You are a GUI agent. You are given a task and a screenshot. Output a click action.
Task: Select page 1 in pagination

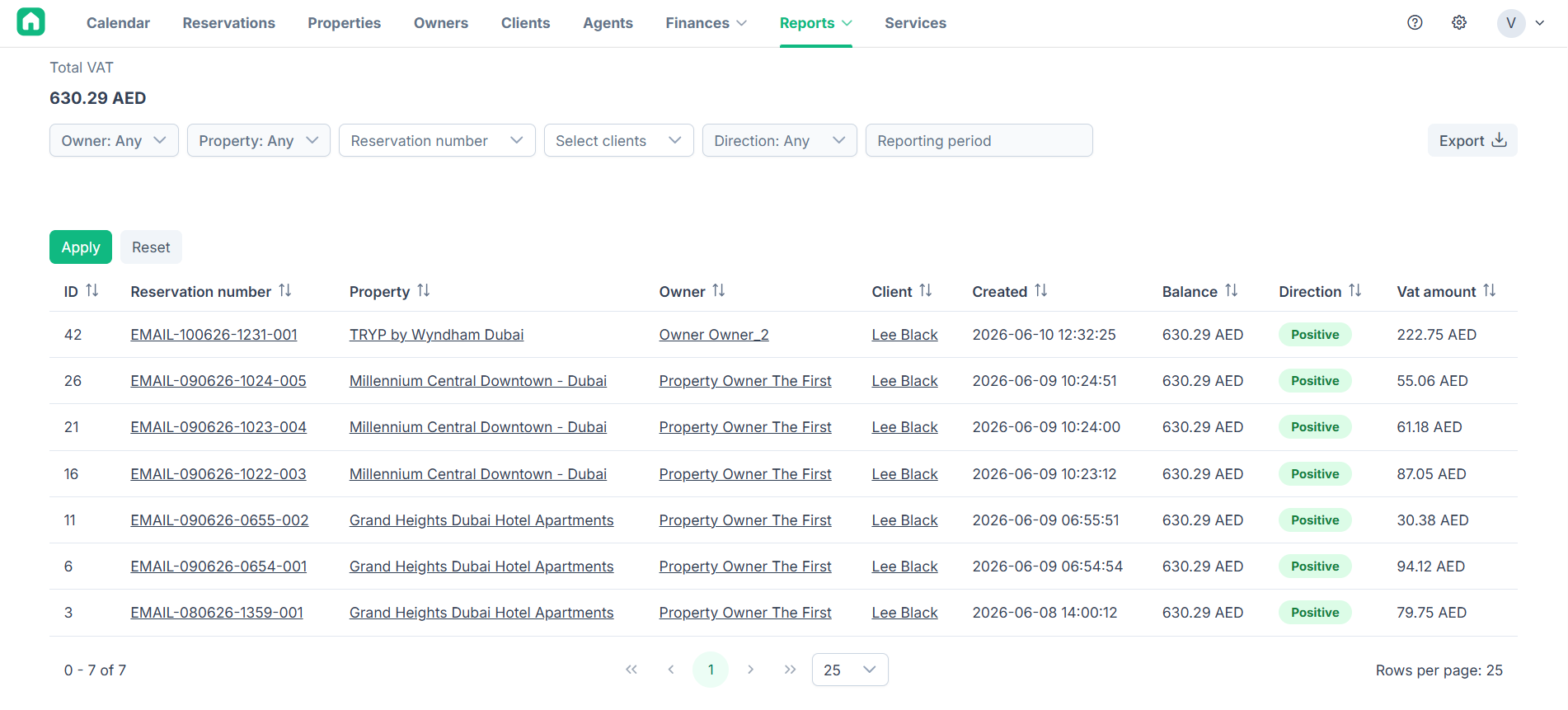711,670
